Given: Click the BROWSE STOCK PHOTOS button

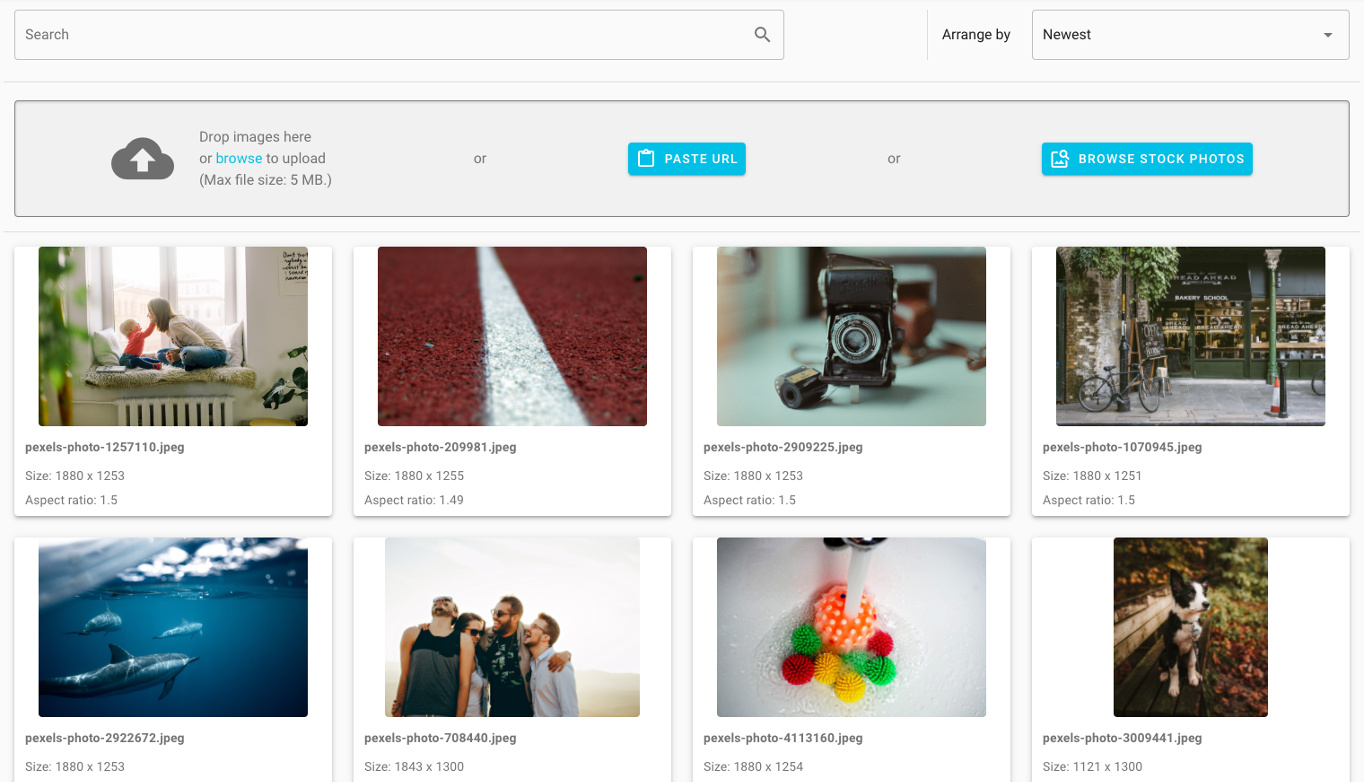Looking at the screenshot, I should click(1146, 158).
